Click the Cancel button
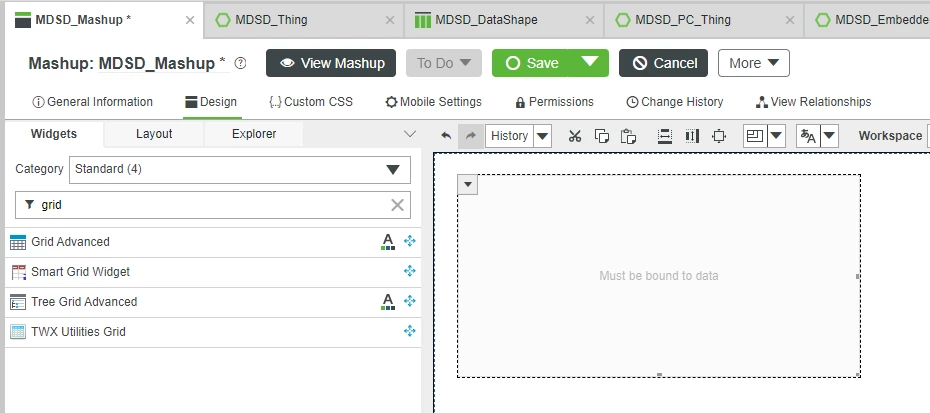Image resolution: width=930 pixels, height=413 pixels. (663, 63)
